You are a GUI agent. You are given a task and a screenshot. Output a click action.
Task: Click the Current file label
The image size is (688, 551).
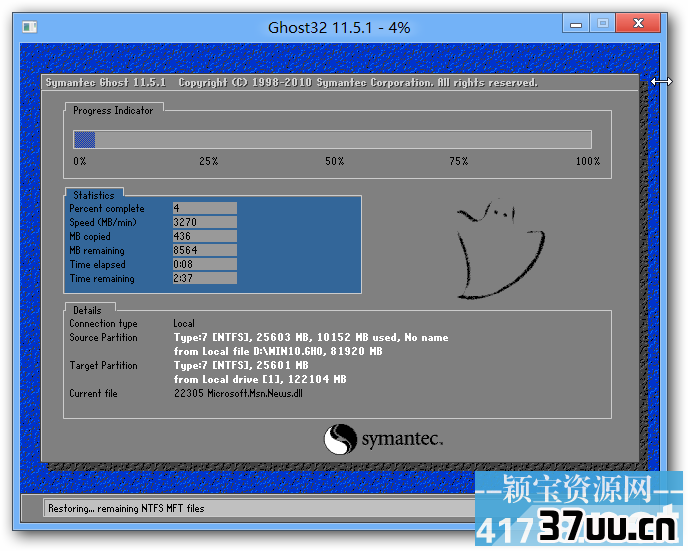(93, 394)
